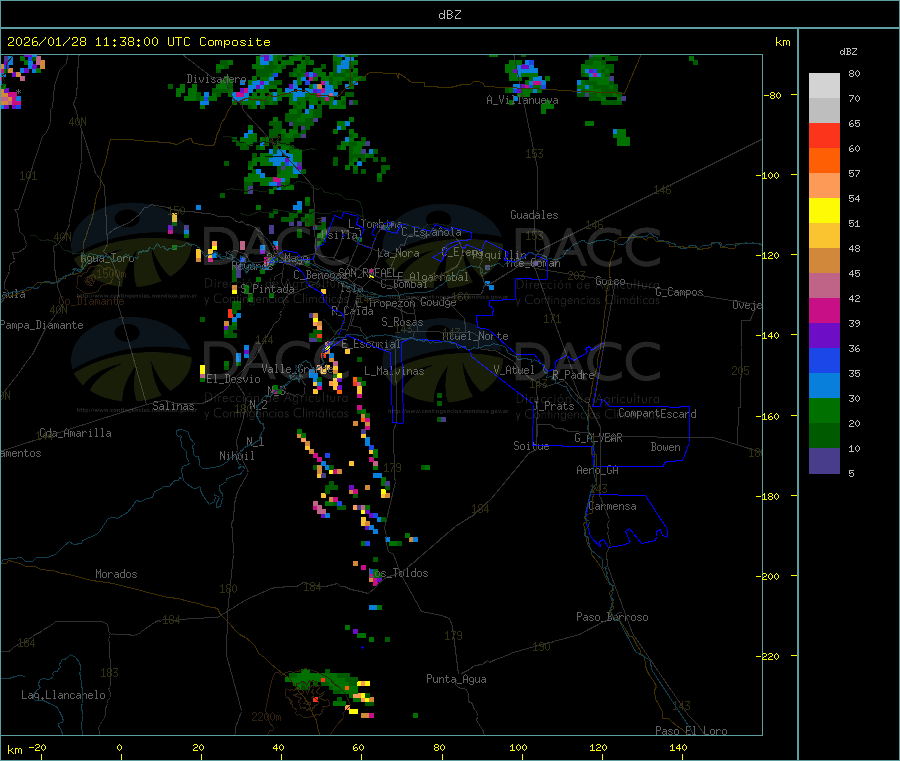The width and height of the screenshot is (900, 761).
Task: Click the -80 km vertical axis tick
Action: tap(775, 95)
